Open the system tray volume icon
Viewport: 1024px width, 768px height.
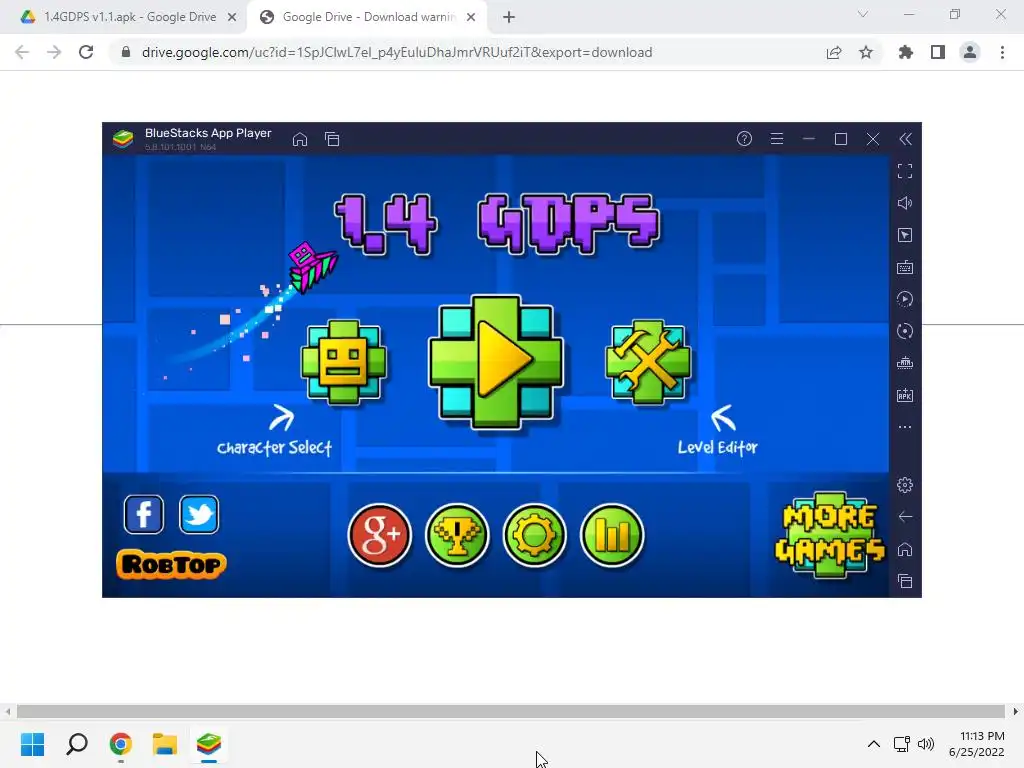click(926, 744)
